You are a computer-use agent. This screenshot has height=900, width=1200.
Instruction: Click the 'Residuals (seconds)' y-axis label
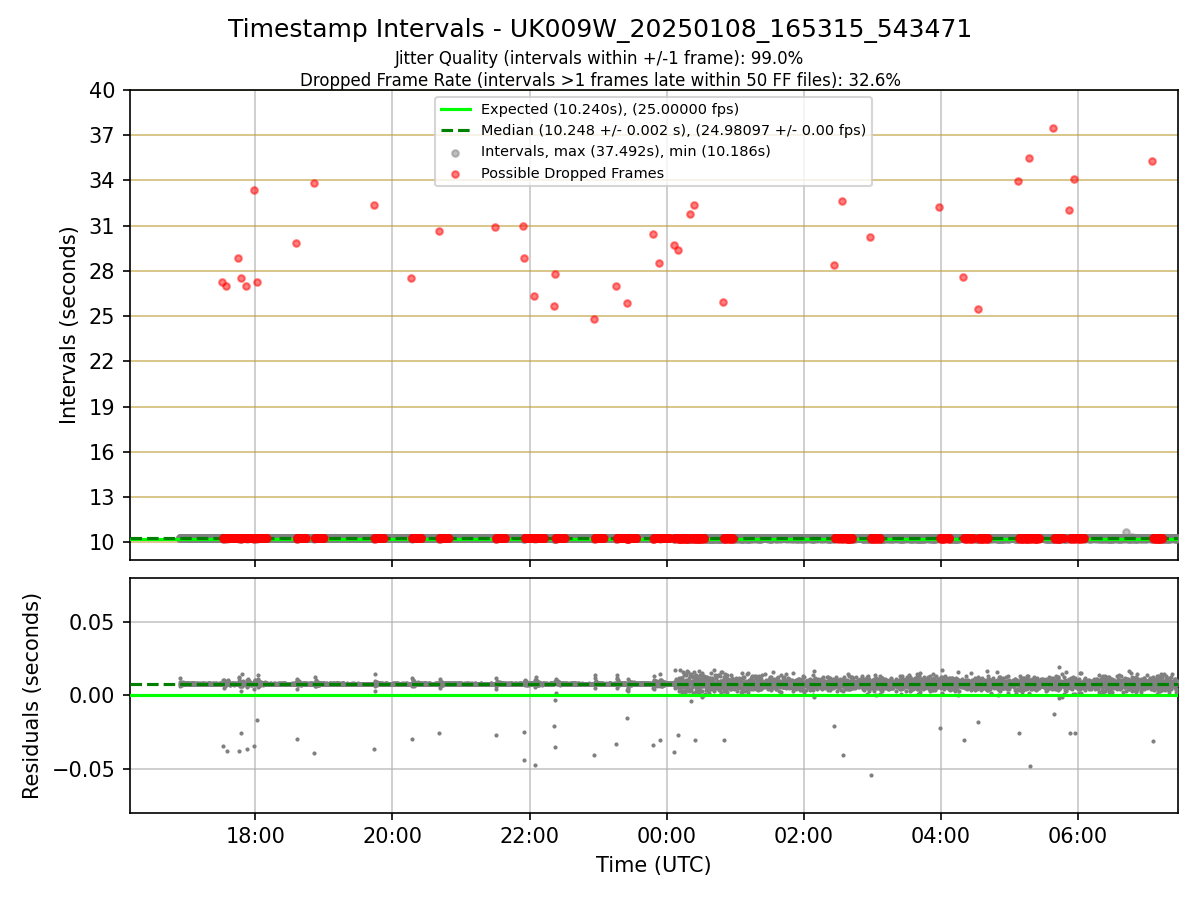click(x=32, y=696)
